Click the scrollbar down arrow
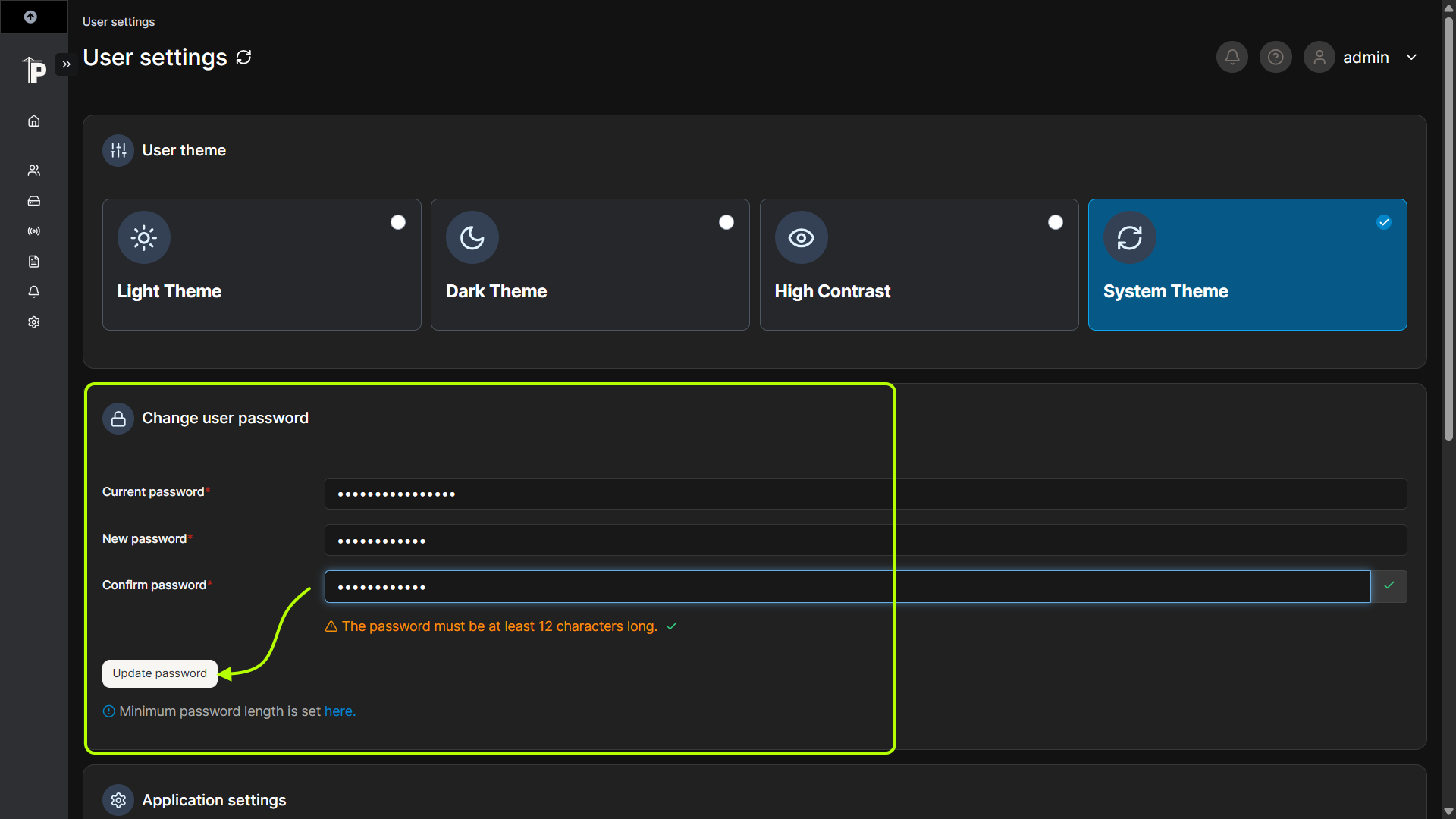This screenshot has width=1456, height=819. [x=1448, y=811]
